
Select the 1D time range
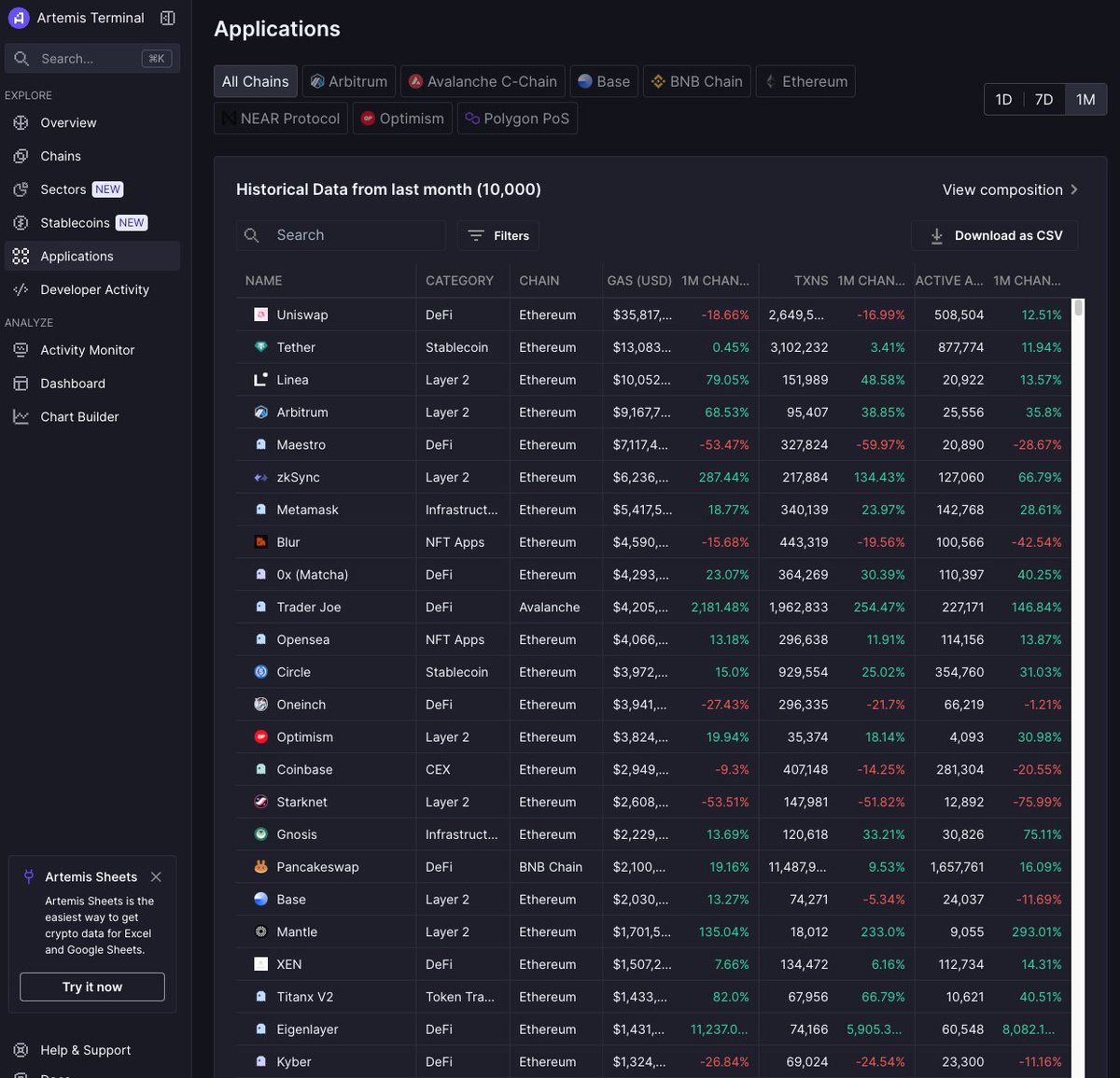(1003, 100)
